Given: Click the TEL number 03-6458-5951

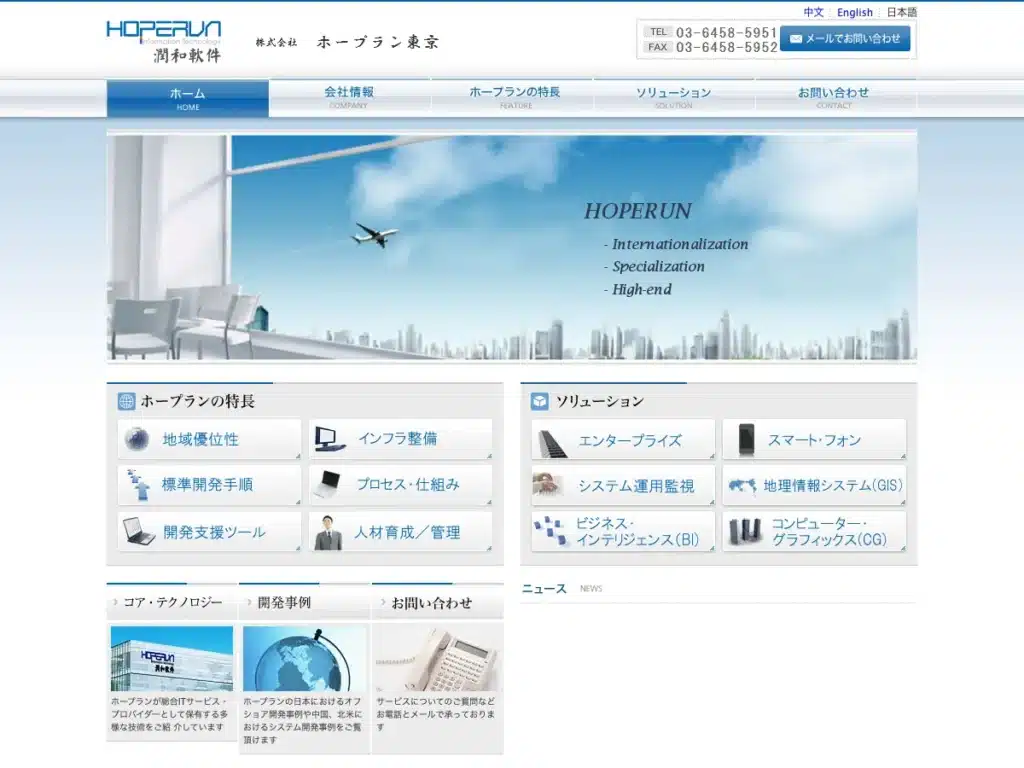Looking at the screenshot, I should coord(726,32).
